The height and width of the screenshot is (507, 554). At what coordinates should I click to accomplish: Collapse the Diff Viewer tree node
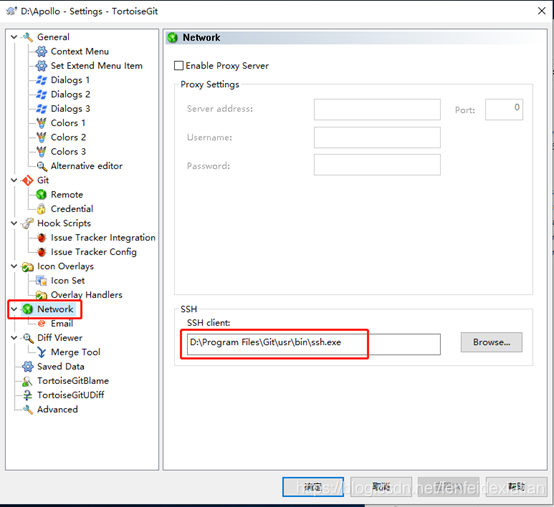[x=14, y=338]
